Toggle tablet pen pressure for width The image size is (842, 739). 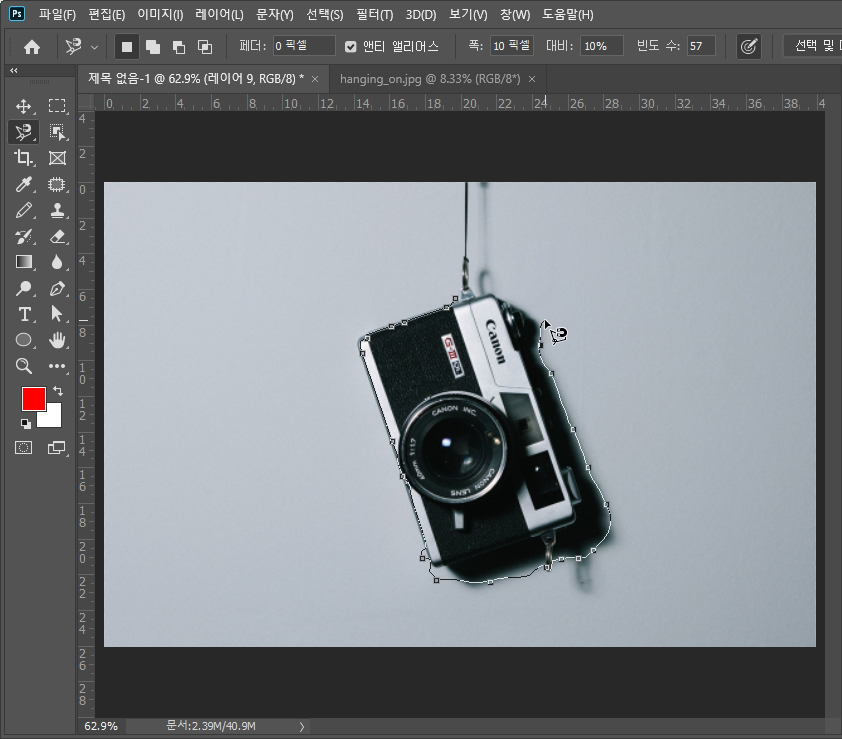pos(749,47)
